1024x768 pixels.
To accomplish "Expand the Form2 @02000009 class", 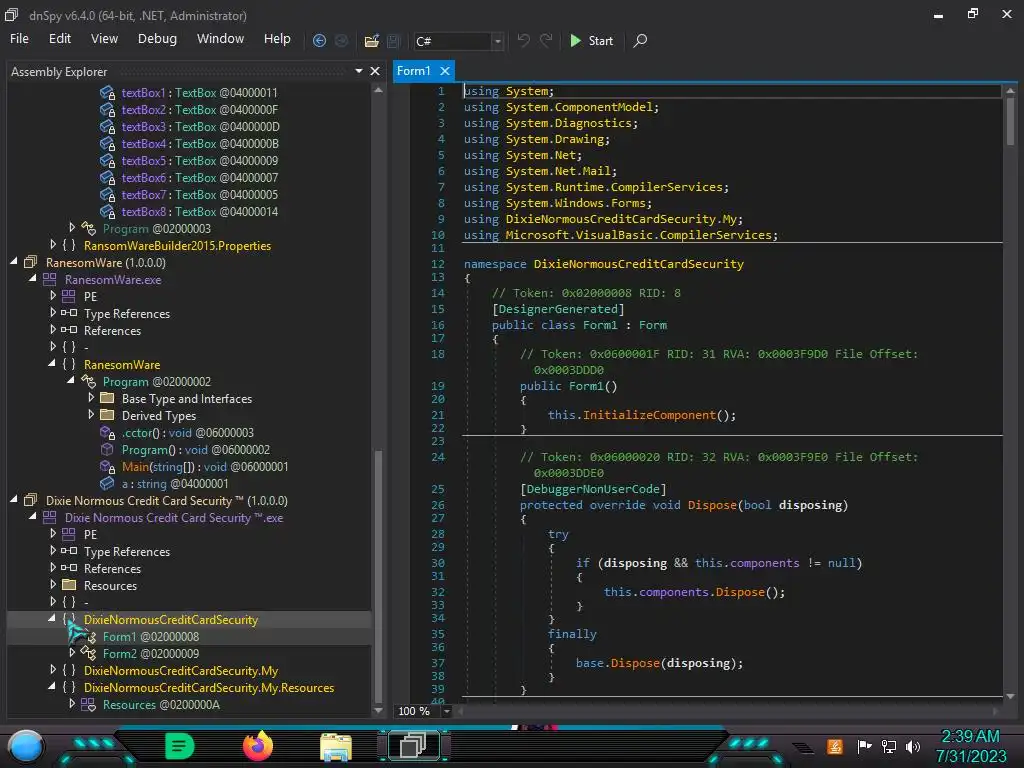I will (72, 652).
